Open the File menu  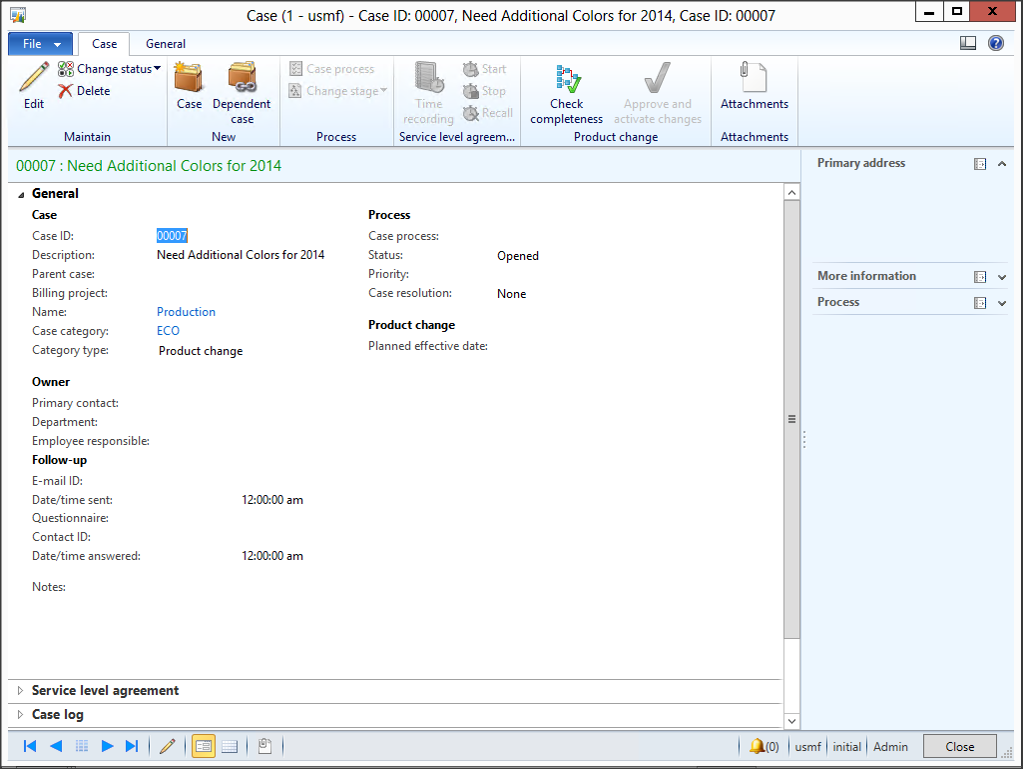[40, 44]
